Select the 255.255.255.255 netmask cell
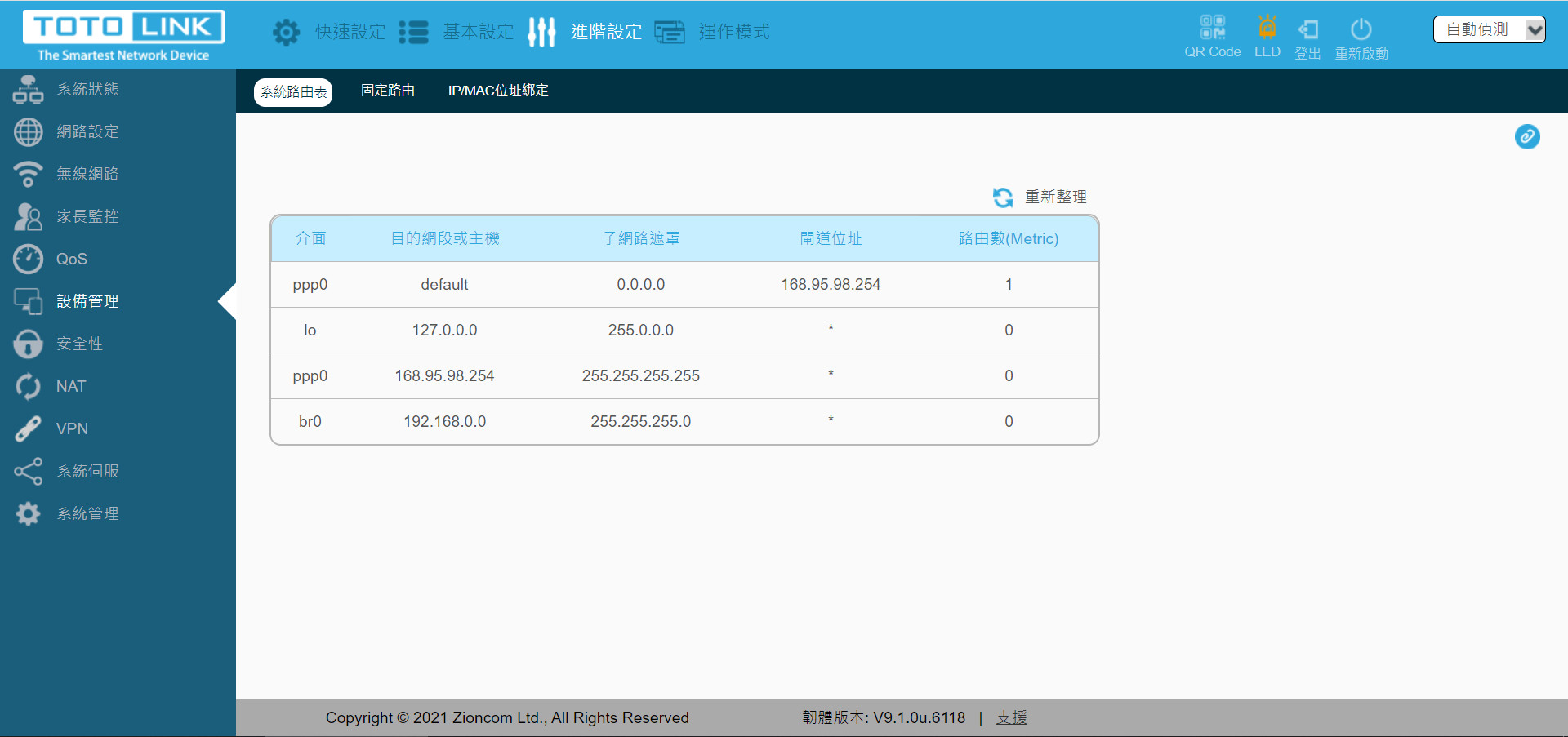The width and height of the screenshot is (1568, 737). pos(641,375)
